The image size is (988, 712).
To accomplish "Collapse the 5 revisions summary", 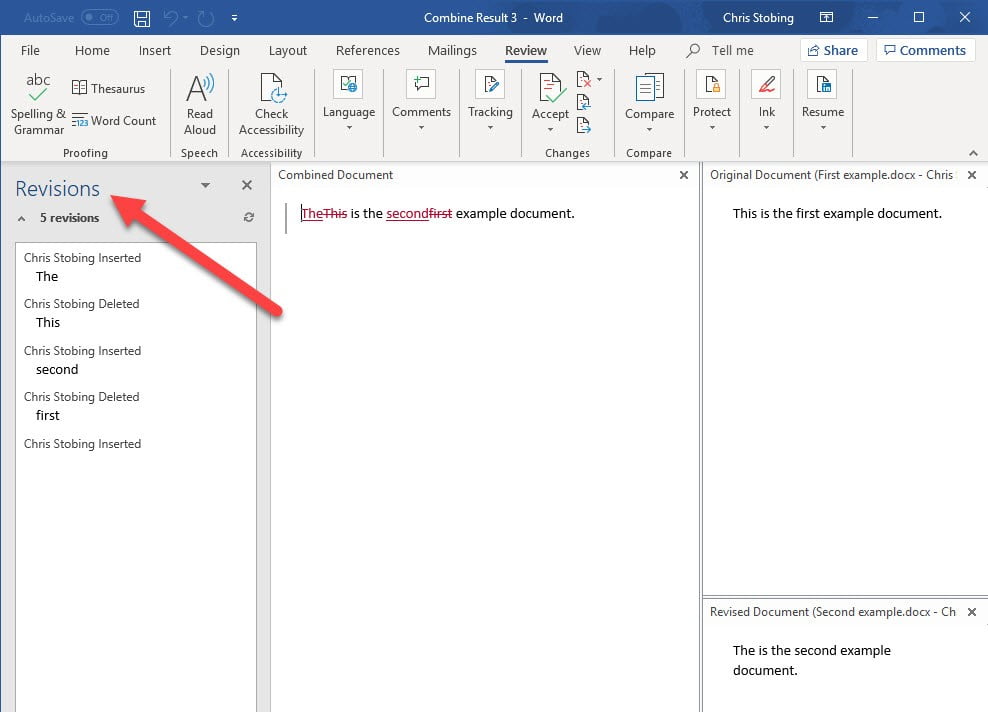I will (21, 217).
